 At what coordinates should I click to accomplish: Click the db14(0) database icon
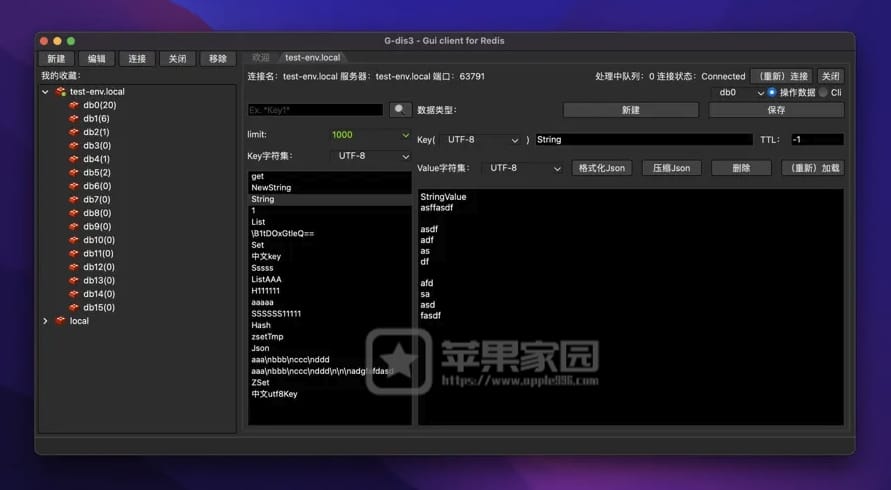coord(73,294)
